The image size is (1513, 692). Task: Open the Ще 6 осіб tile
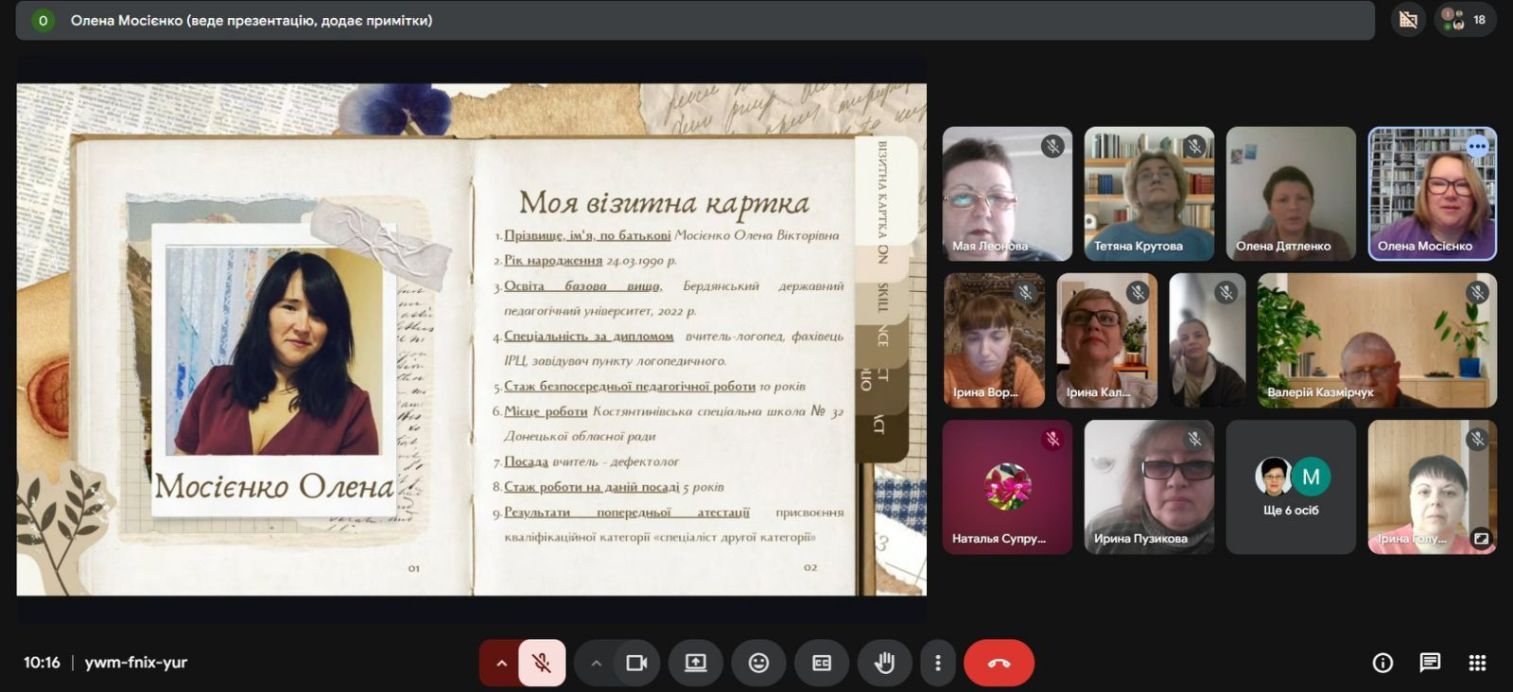pyautogui.click(x=1291, y=487)
